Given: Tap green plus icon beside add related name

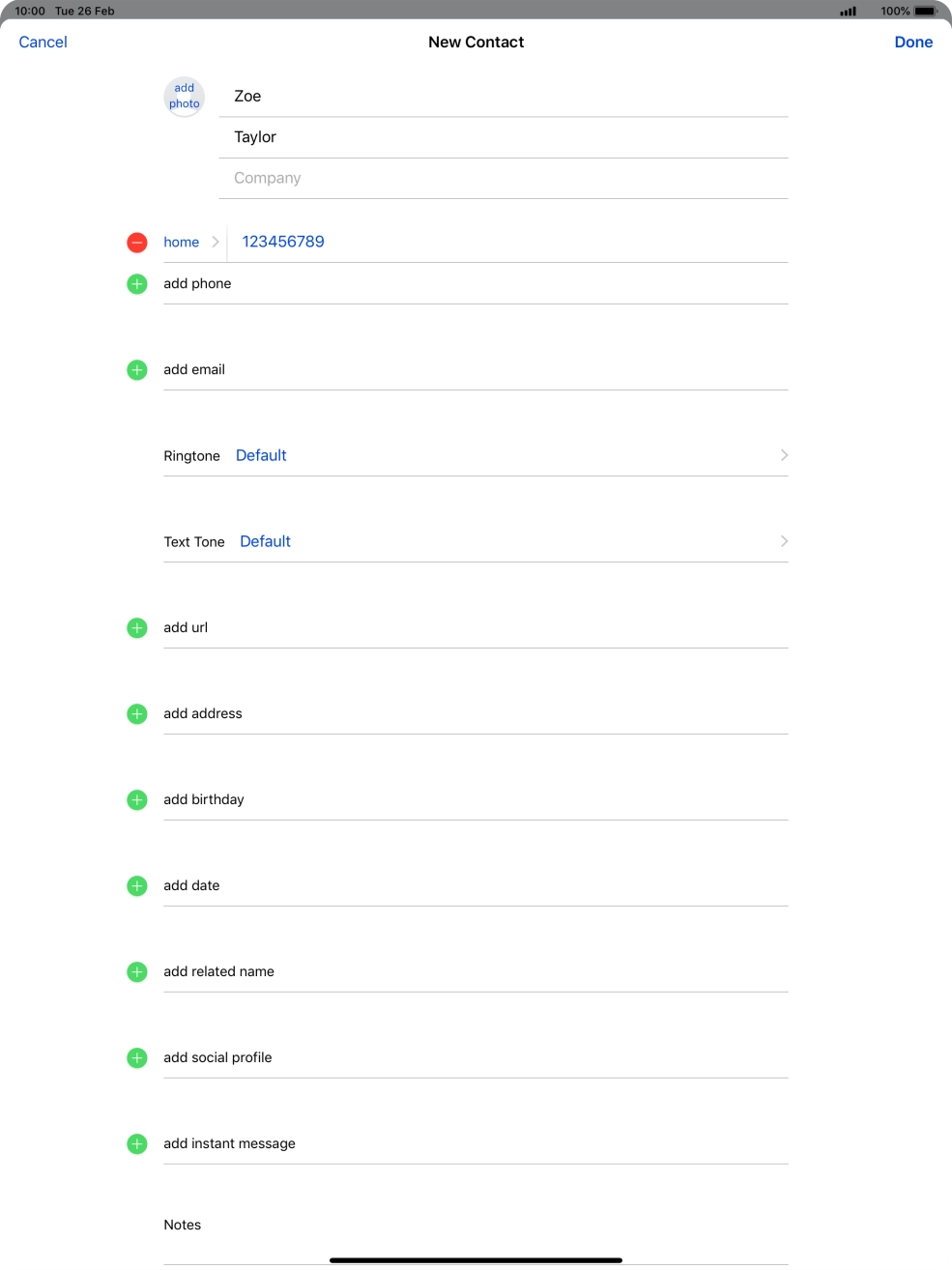Looking at the screenshot, I should point(137,972).
